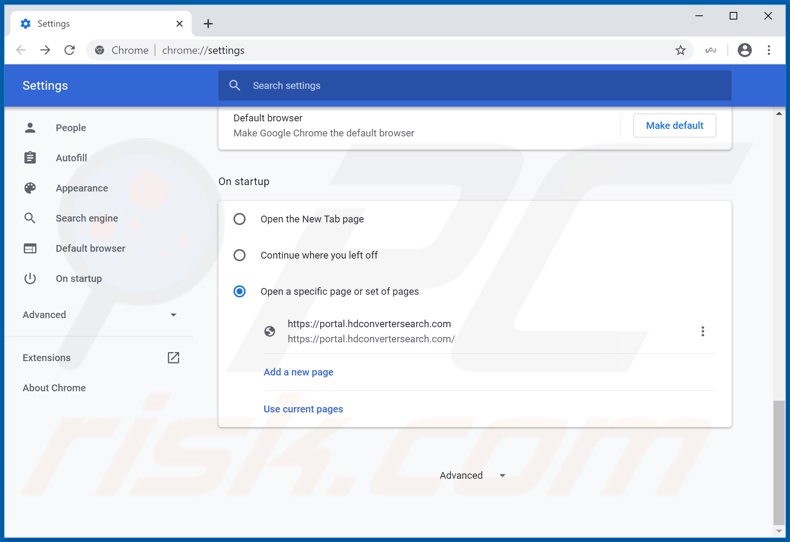Select 'Open a specific page or set of pages'

(239, 291)
